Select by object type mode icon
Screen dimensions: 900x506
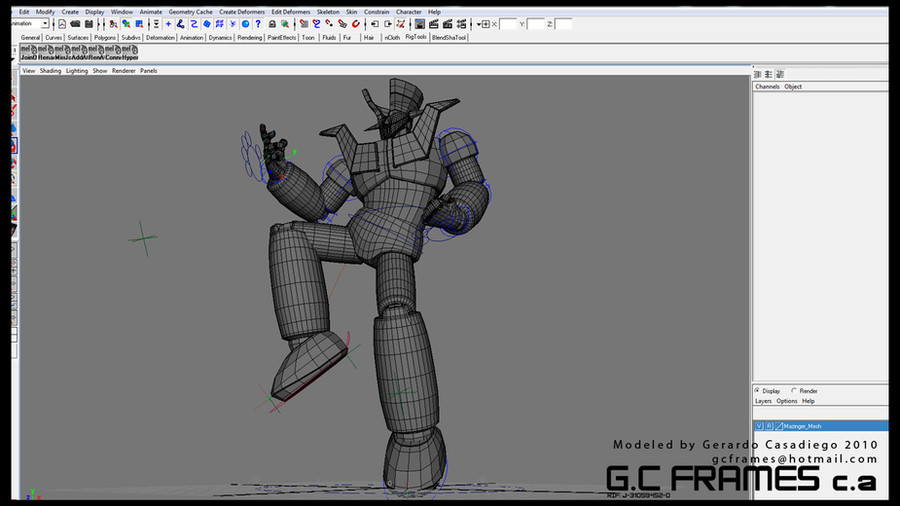[126, 24]
